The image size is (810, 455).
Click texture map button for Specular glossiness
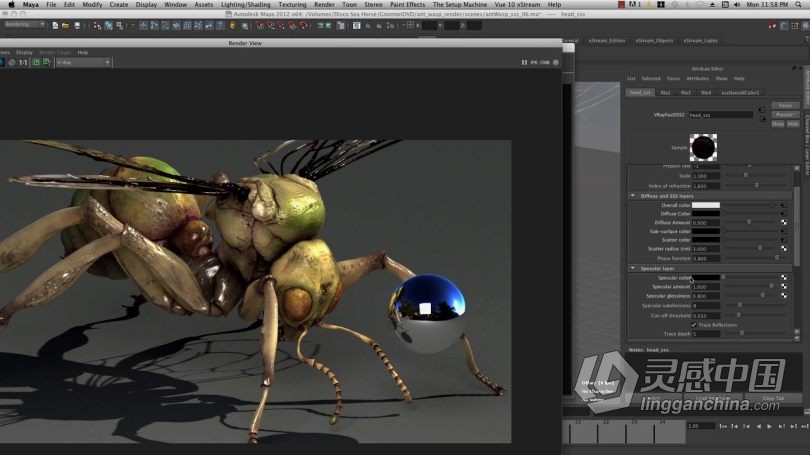784,295
